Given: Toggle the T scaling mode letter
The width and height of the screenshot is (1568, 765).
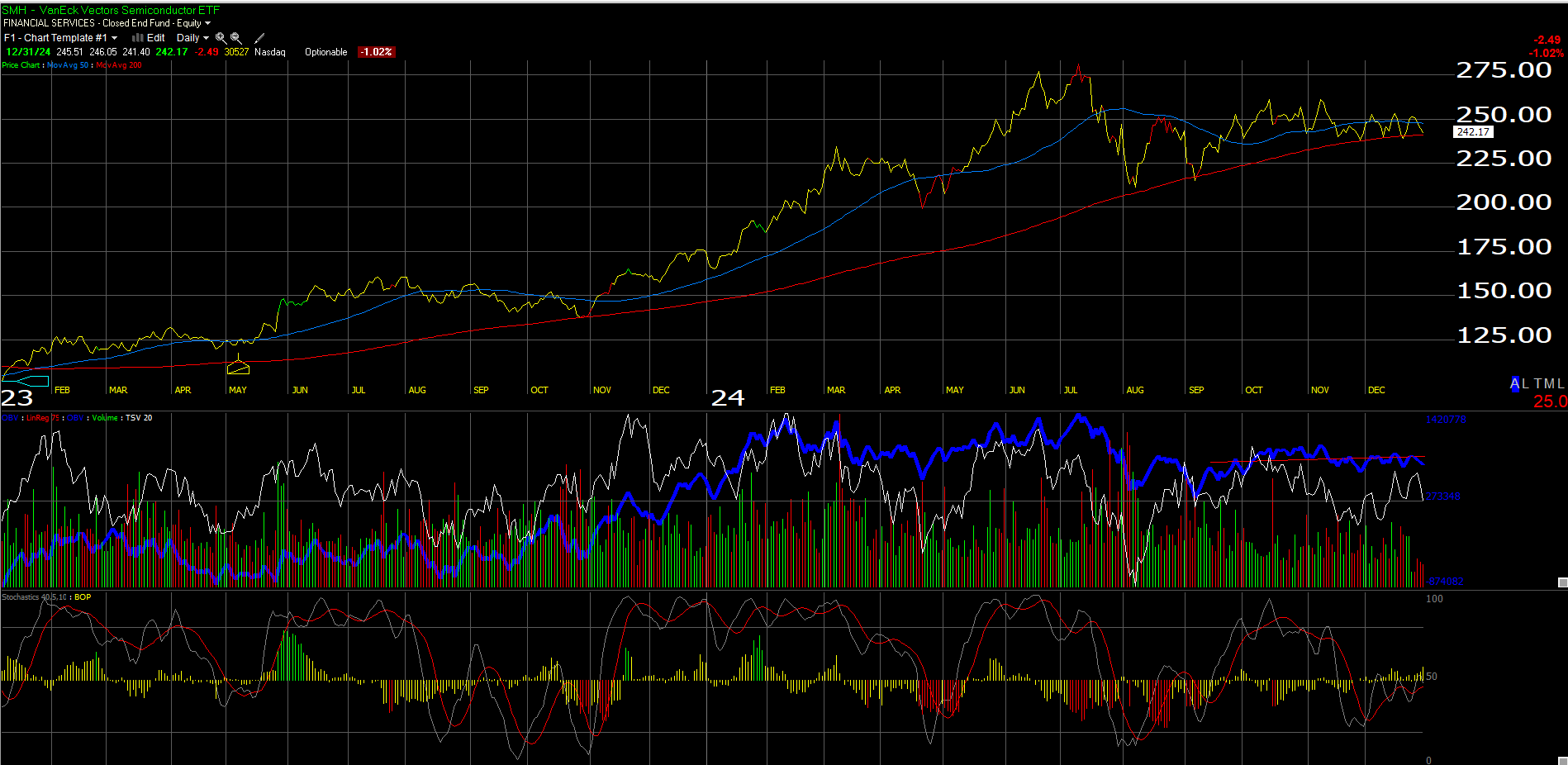Looking at the screenshot, I should pyautogui.click(x=1537, y=383).
